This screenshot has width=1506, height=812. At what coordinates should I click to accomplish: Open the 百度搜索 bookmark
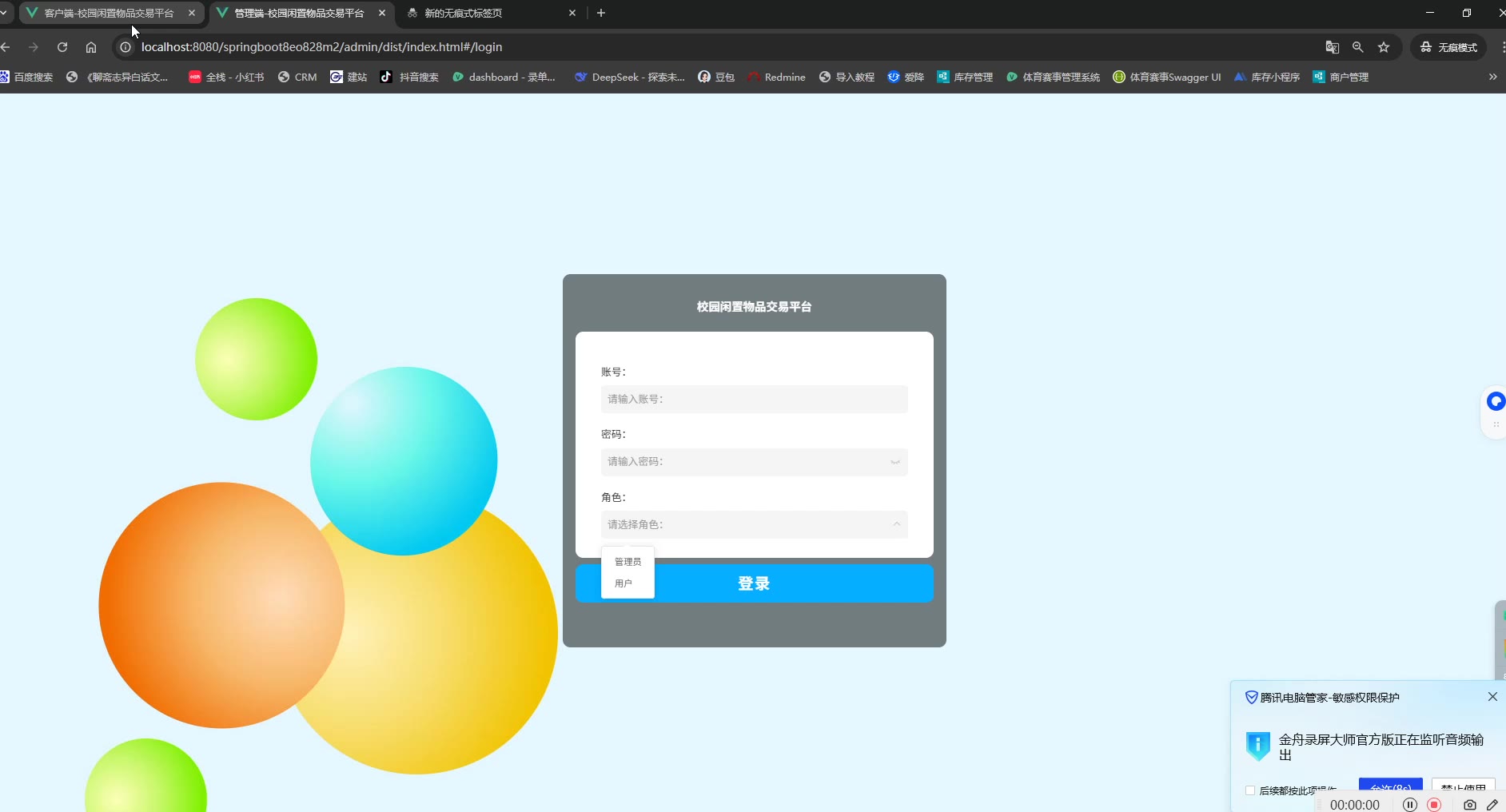(26, 77)
